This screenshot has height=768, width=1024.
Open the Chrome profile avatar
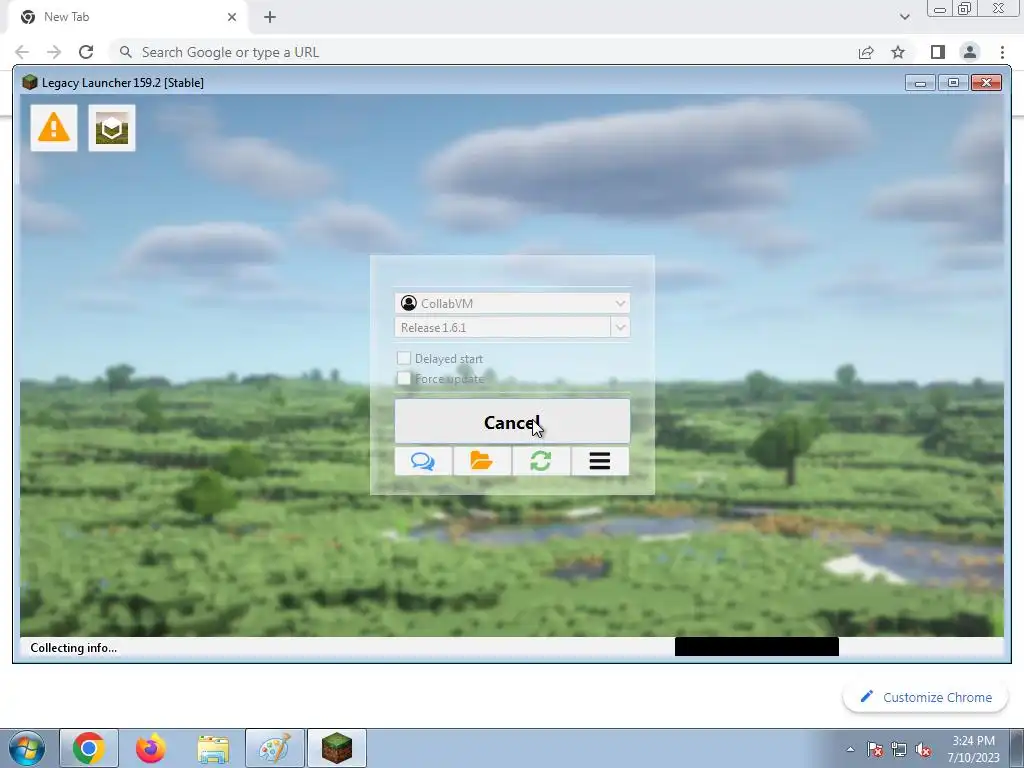970,52
